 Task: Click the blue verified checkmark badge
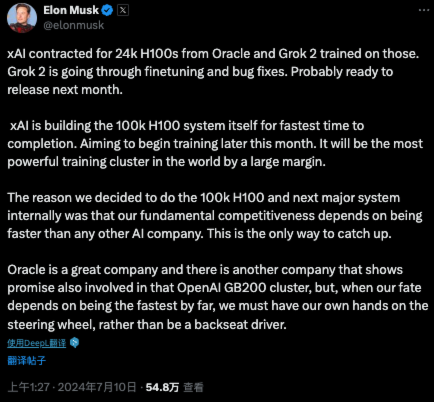[107, 11]
